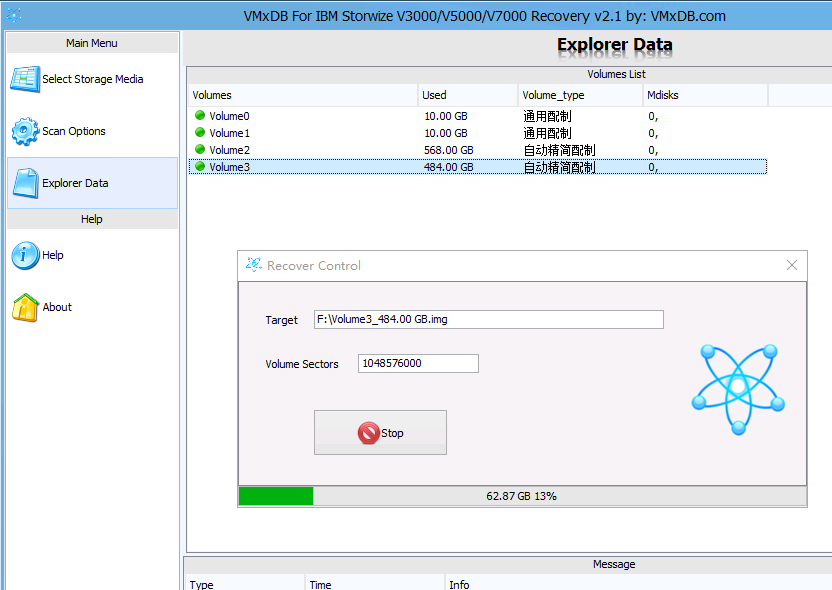This screenshot has width=832, height=590.
Task: Click the green status dot beside Volume0
Action: tap(200, 116)
